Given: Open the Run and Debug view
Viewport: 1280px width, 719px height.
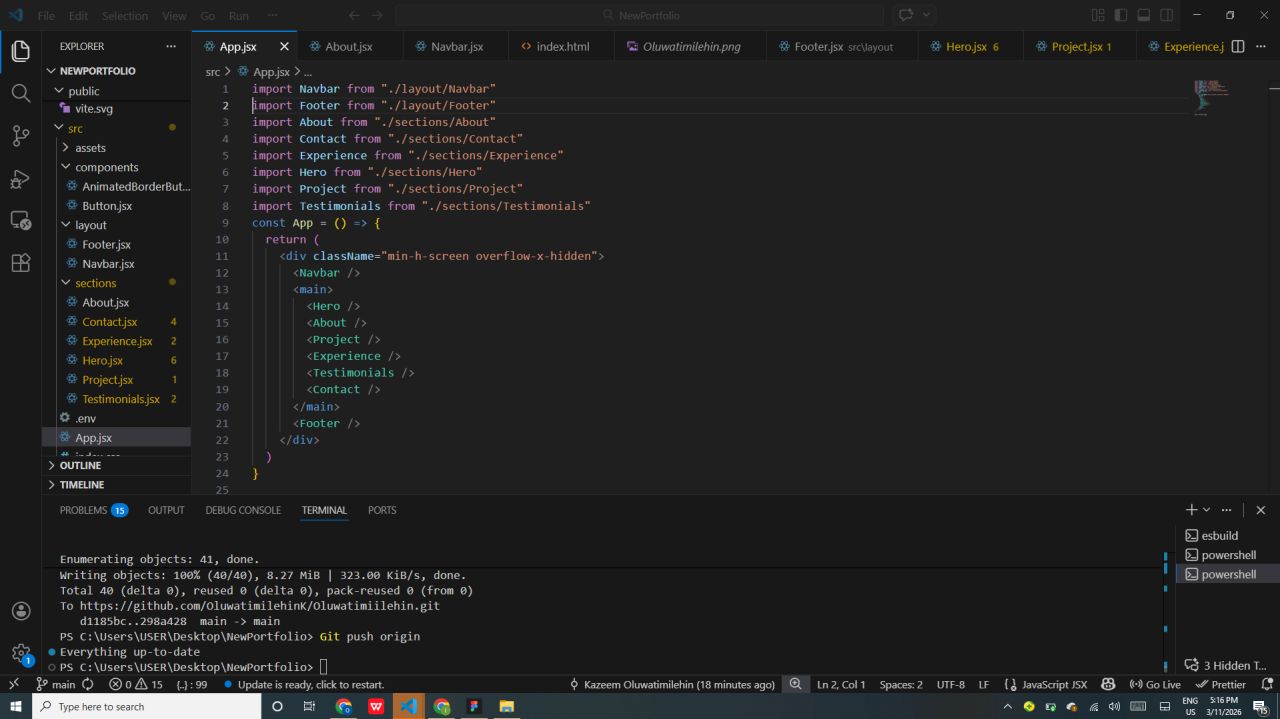Looking at the screenshot, I should [x=20, y=179].
